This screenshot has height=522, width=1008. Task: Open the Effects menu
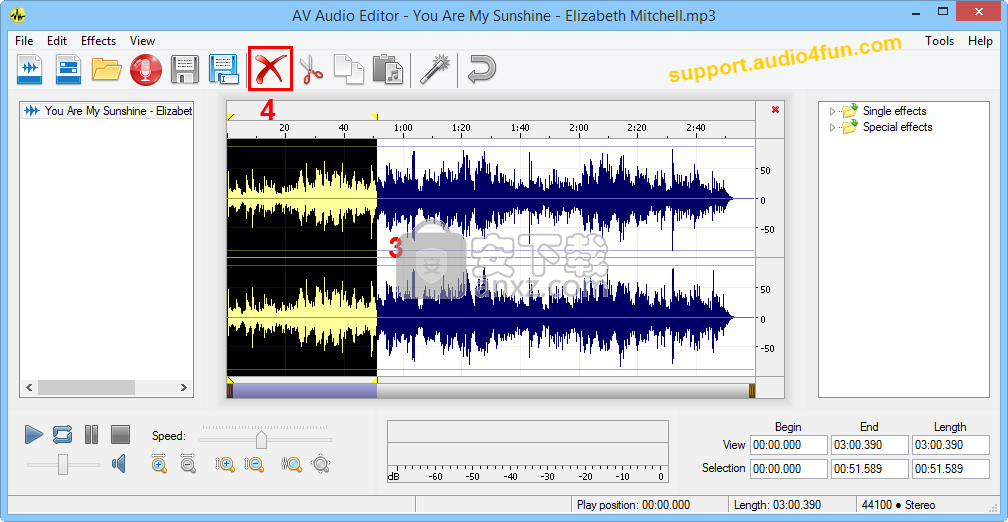pyautogui.click(x=98, y=41)
